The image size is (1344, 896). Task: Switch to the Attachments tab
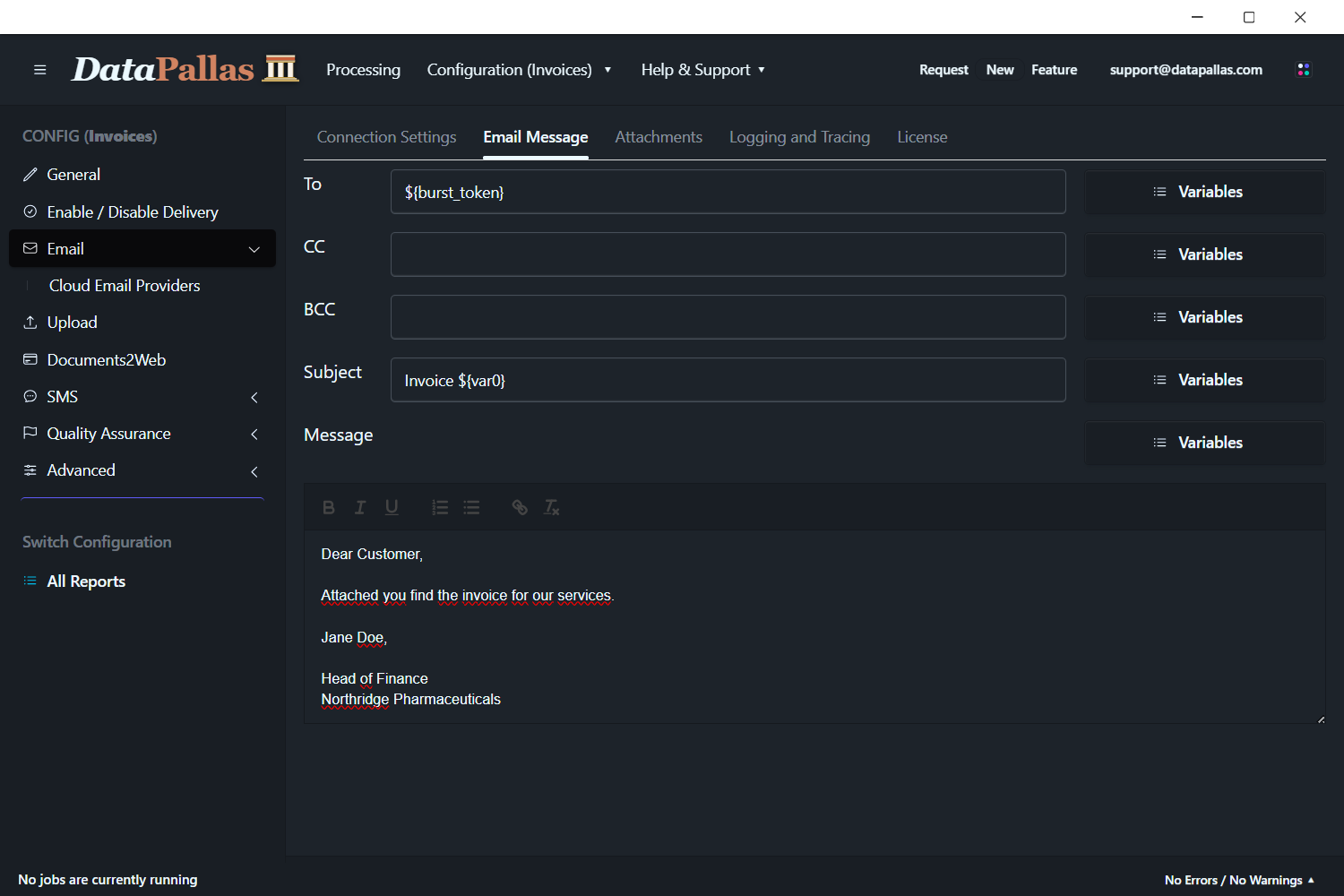click(659, 137)
